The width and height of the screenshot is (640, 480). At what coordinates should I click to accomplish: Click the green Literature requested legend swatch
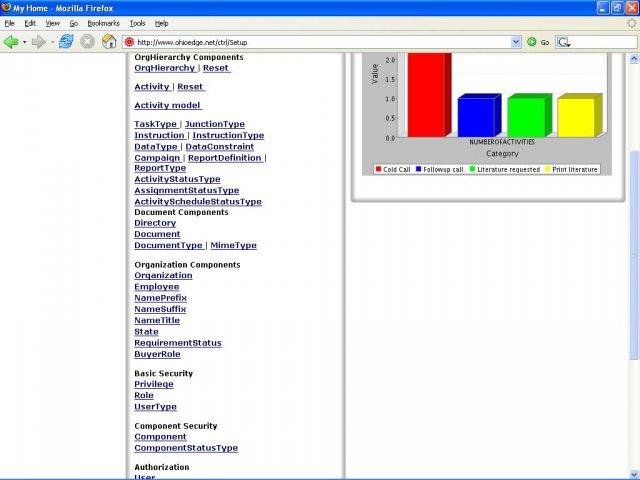(472, 169)
